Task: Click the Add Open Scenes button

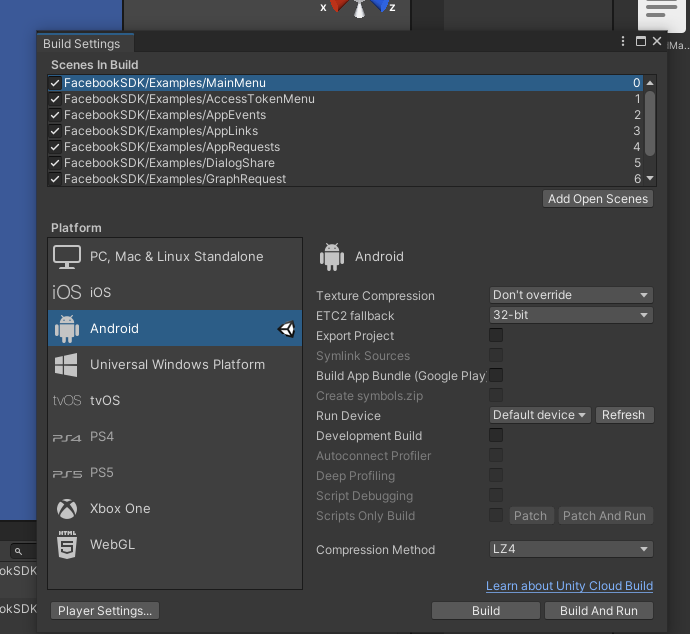Action: tap(598, 199)
